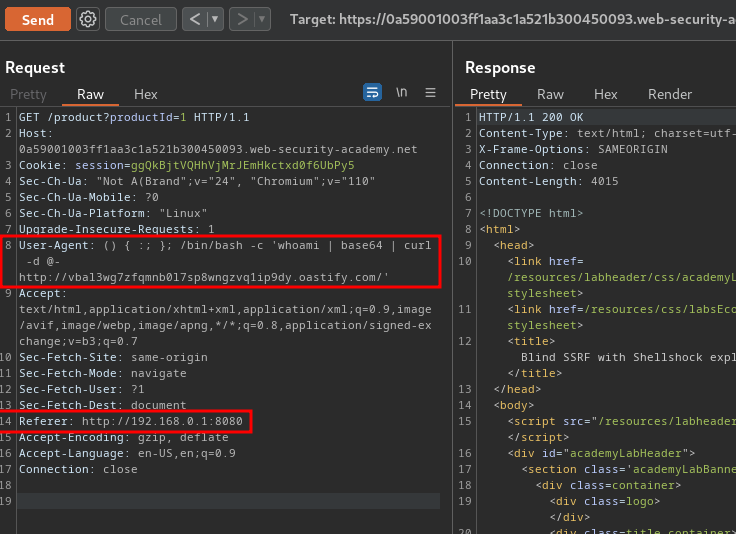Image resolution: width=736 pixels, height=534 pixels.
Task: Click the div id="academyLabHeader" line
Action: click(601, 453)
